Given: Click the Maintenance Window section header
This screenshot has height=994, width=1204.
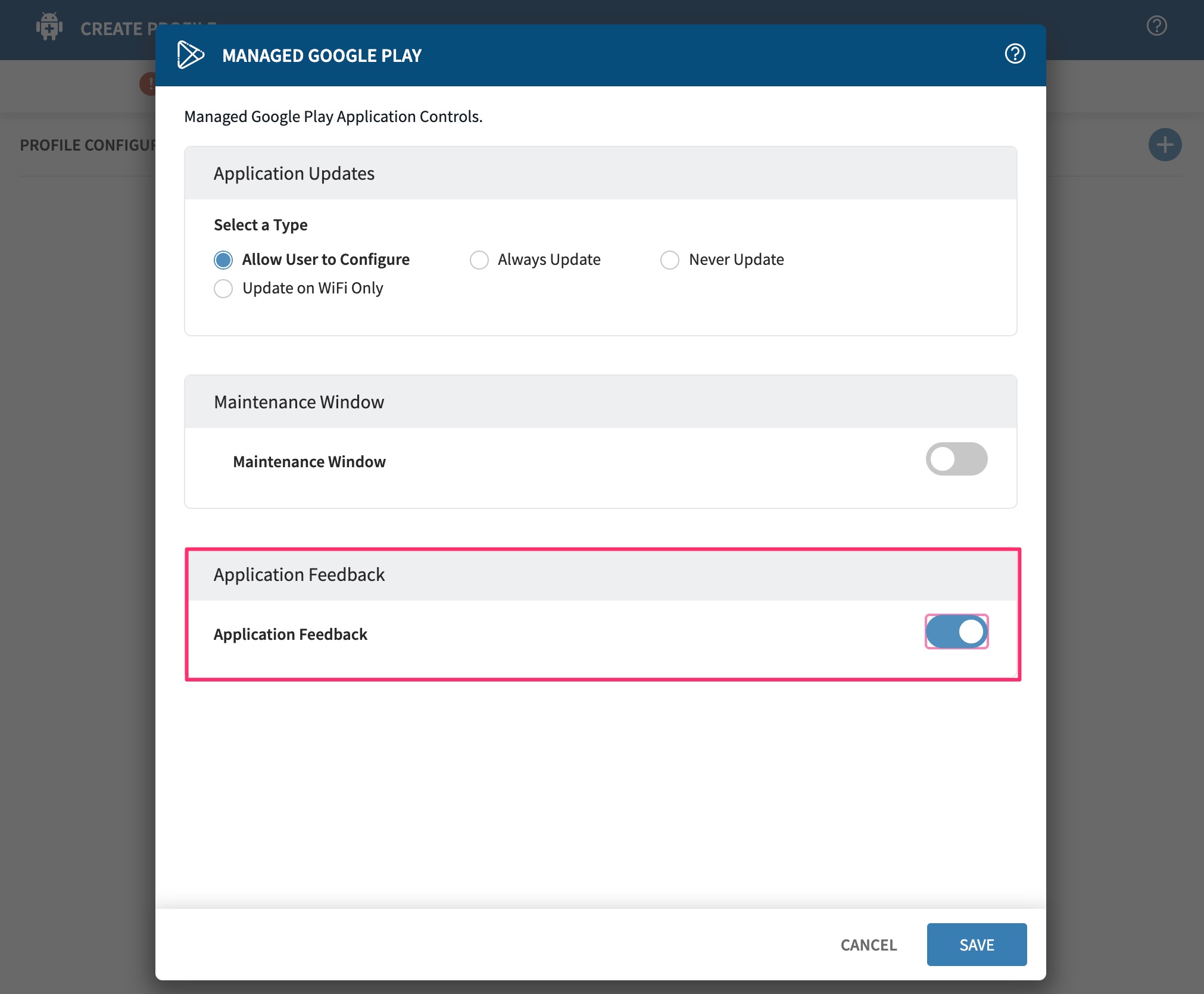Looking at the screenshot, I should click(299, 402).
